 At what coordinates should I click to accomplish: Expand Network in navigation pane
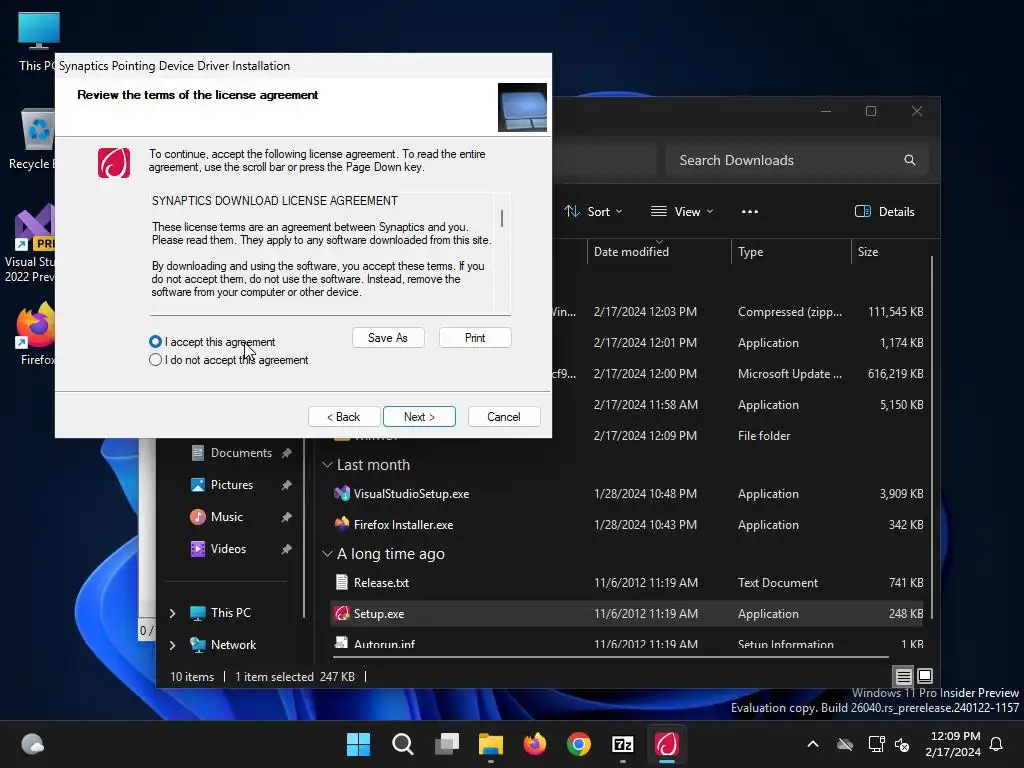[172, 645]
